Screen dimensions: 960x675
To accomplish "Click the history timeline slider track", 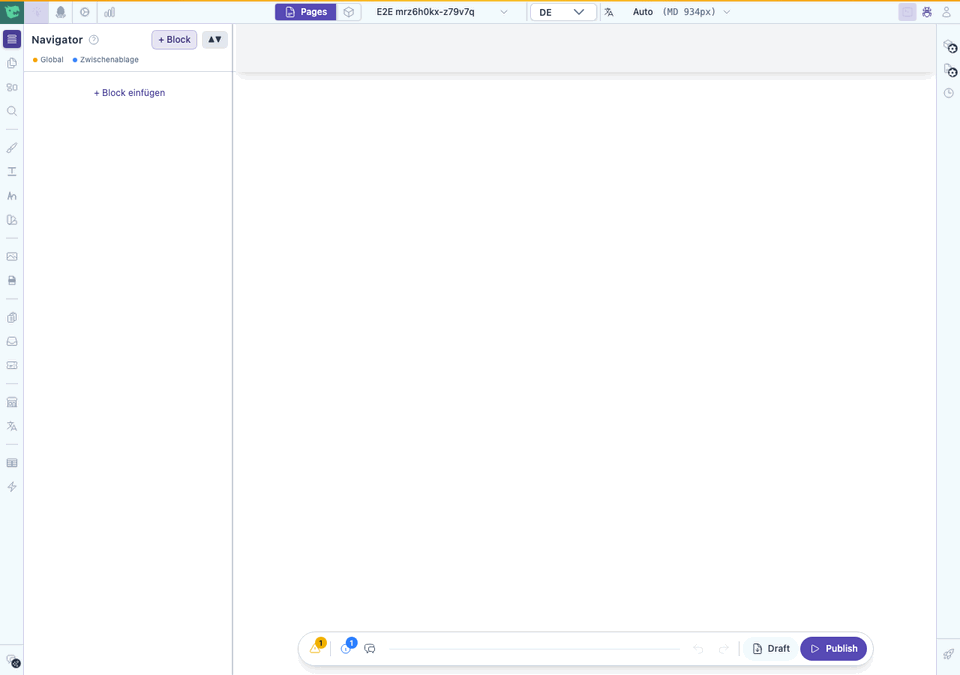I will [x=534, y=649].
